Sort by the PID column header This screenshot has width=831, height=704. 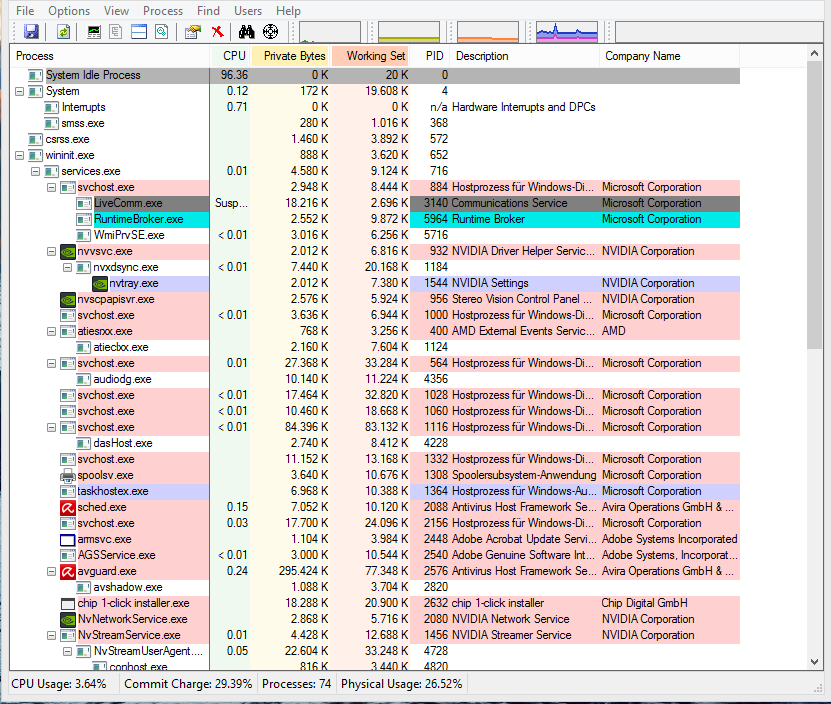click(x=430, y=56)
